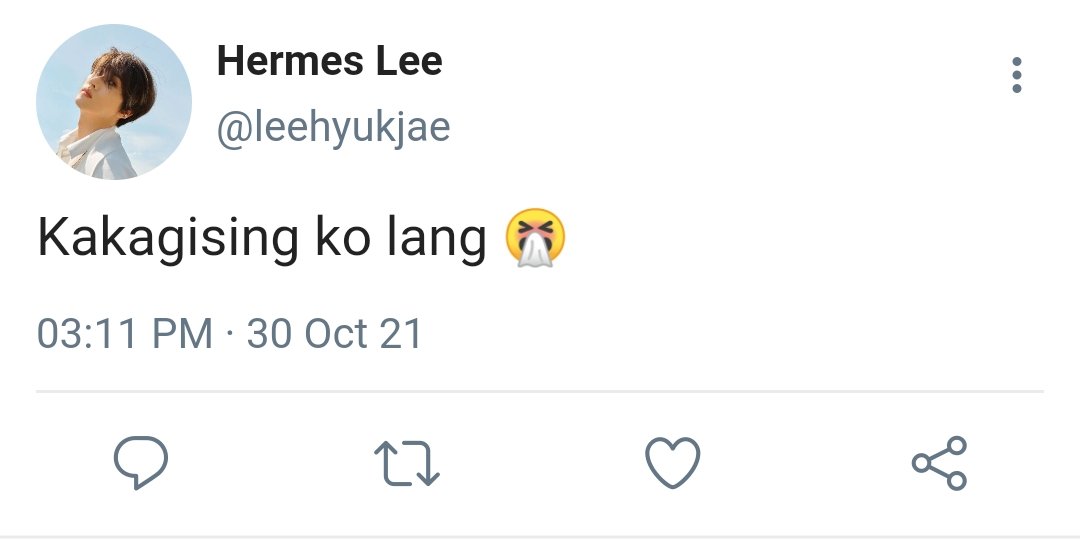This screenshot has width=1080, height=555.
Task: Click the first name Hermes in the header
Action: tap(290, 61)
